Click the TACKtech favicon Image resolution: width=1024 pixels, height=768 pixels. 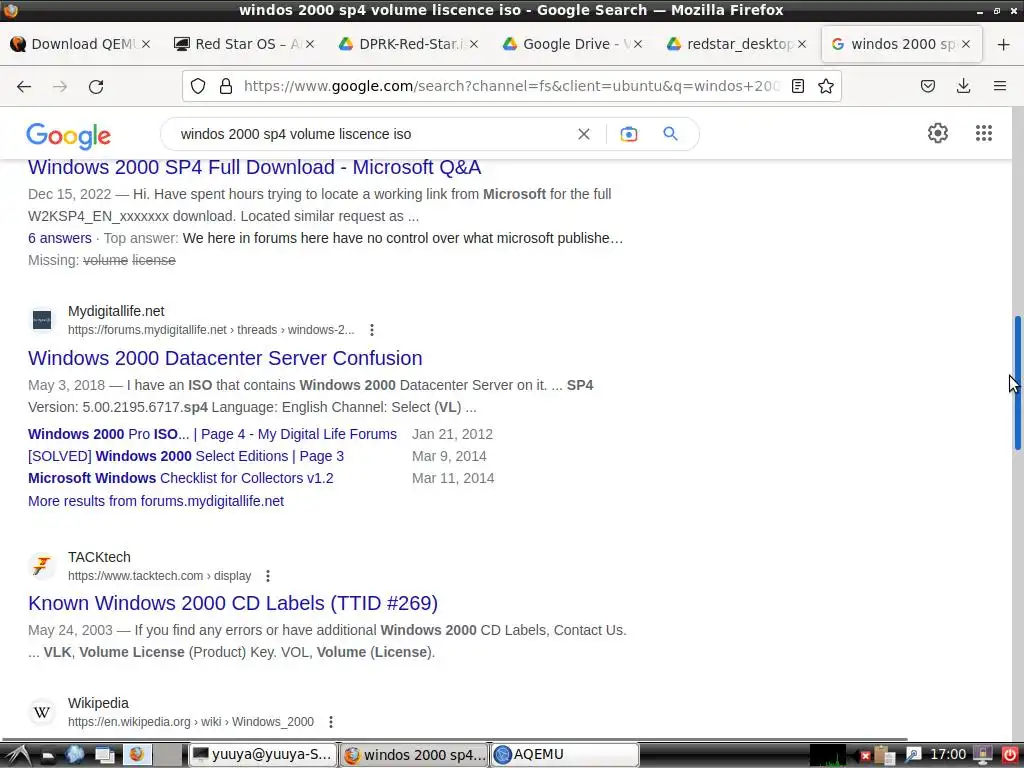pos(42,566)
